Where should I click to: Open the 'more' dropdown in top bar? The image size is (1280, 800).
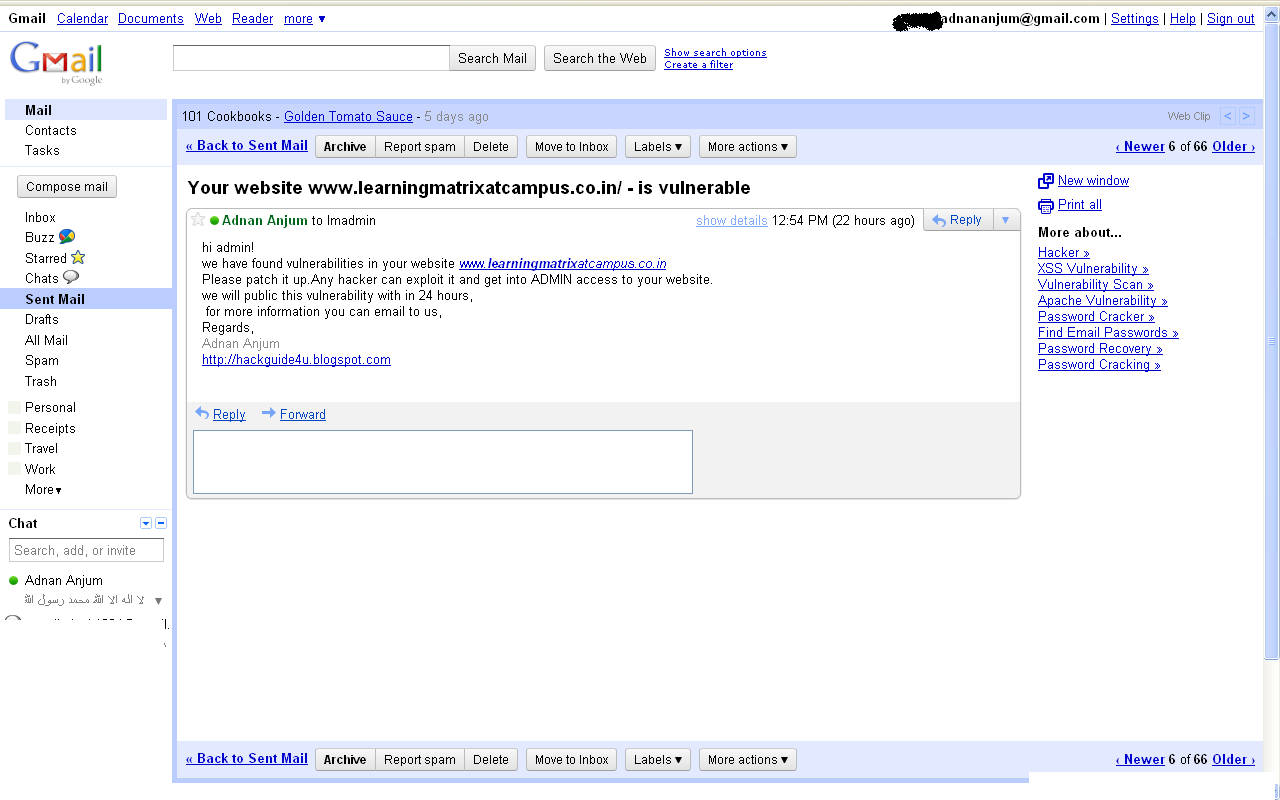point(305,18)
